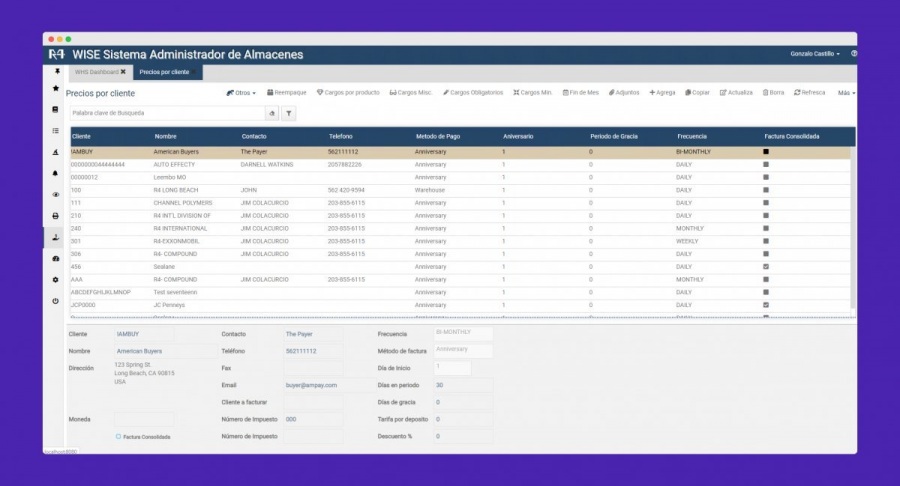This screenshot has width=900, height=486.
Task: Click the search go button beside keyword field
Action: (x=272, y=114)
